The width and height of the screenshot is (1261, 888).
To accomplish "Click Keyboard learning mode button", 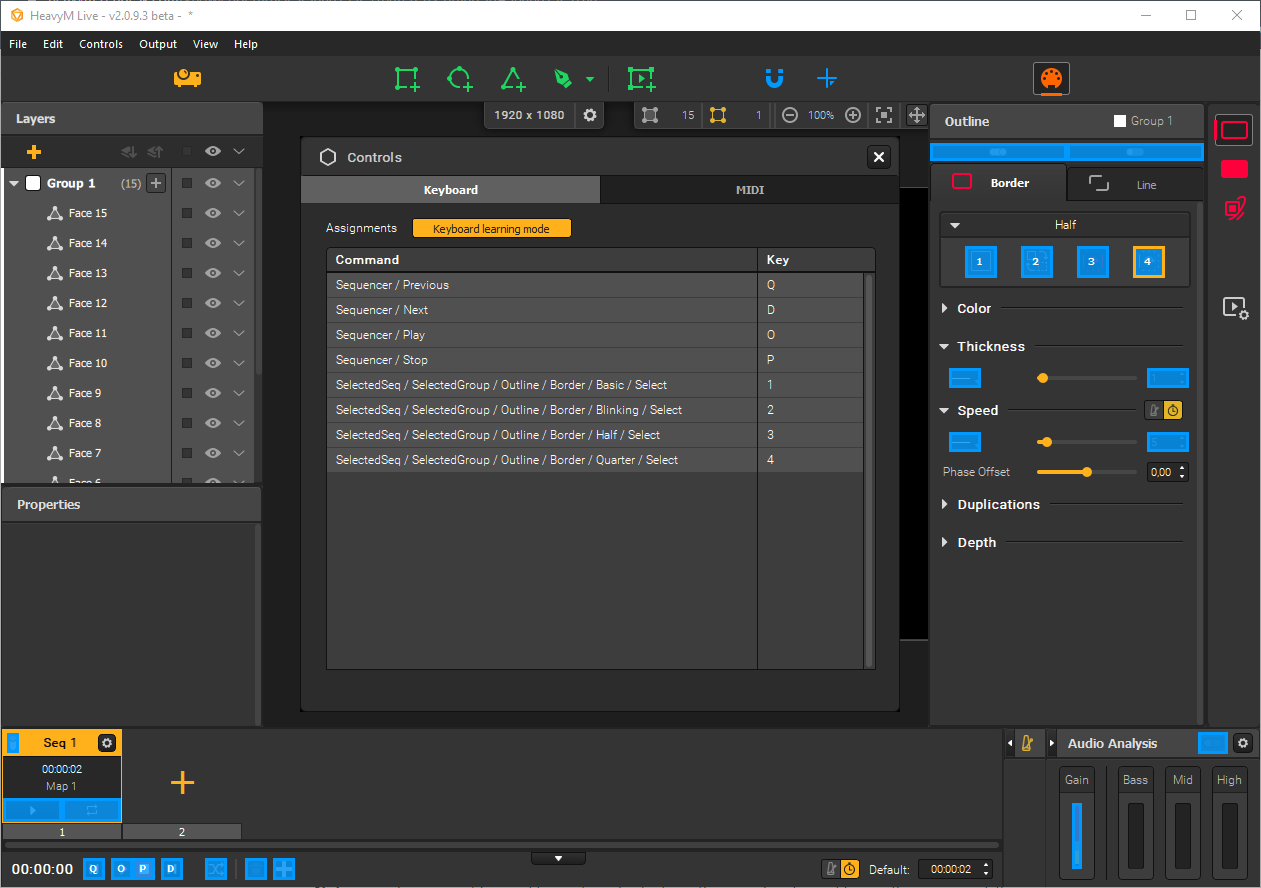I will [491, 229].
